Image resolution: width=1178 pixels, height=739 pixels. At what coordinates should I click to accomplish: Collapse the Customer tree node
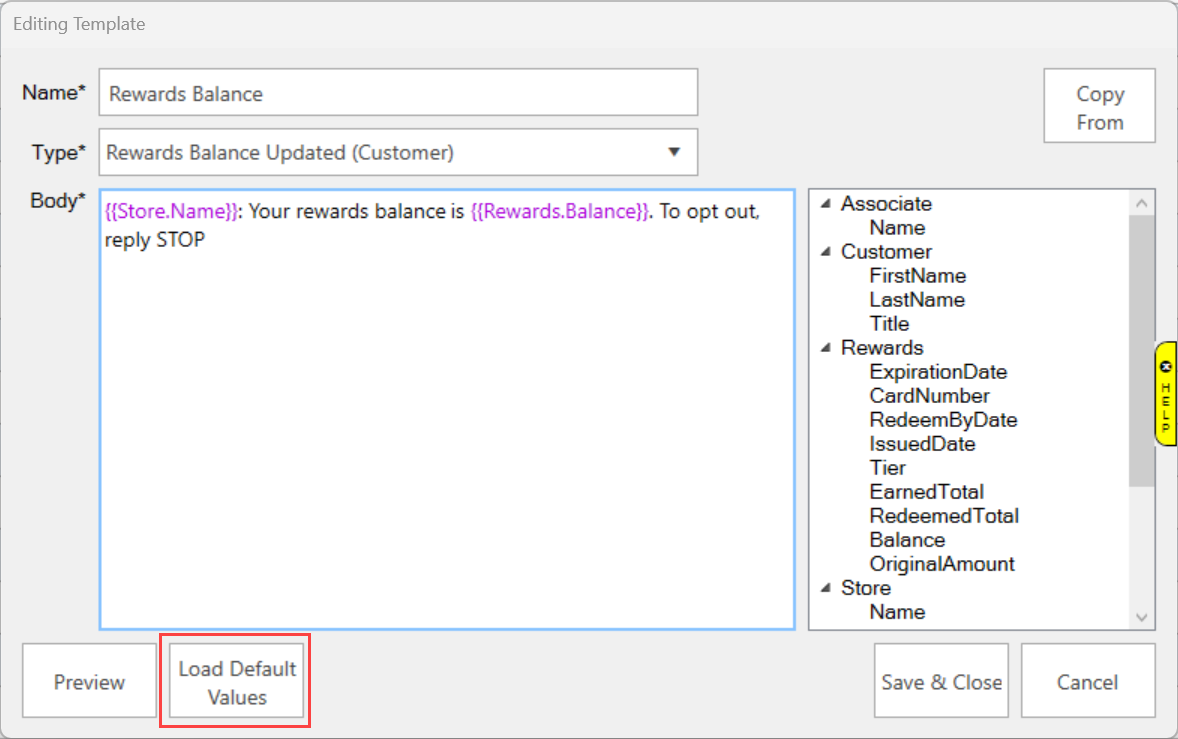click(x=826, y=252)
